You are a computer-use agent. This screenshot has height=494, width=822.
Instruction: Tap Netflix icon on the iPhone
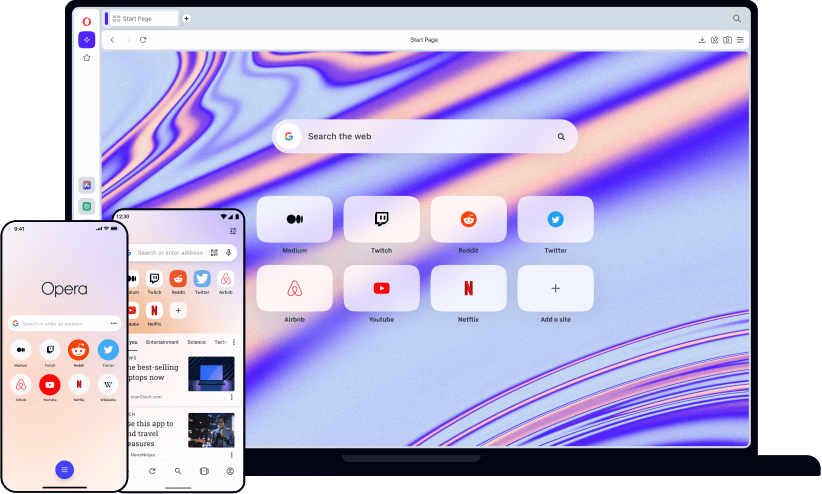(79, 385)
